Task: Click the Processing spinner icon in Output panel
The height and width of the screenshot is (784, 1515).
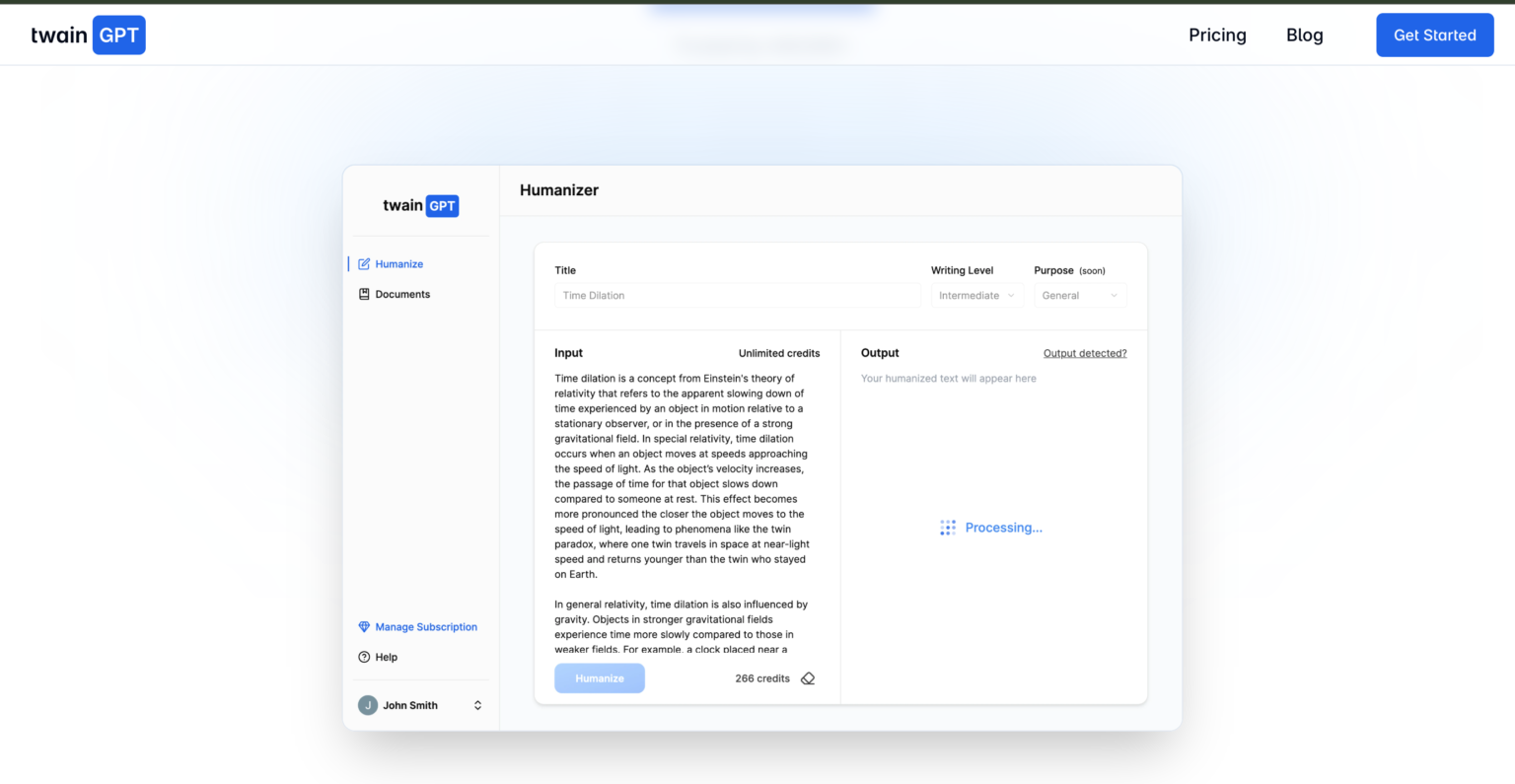Action: [x=948, y=527]
